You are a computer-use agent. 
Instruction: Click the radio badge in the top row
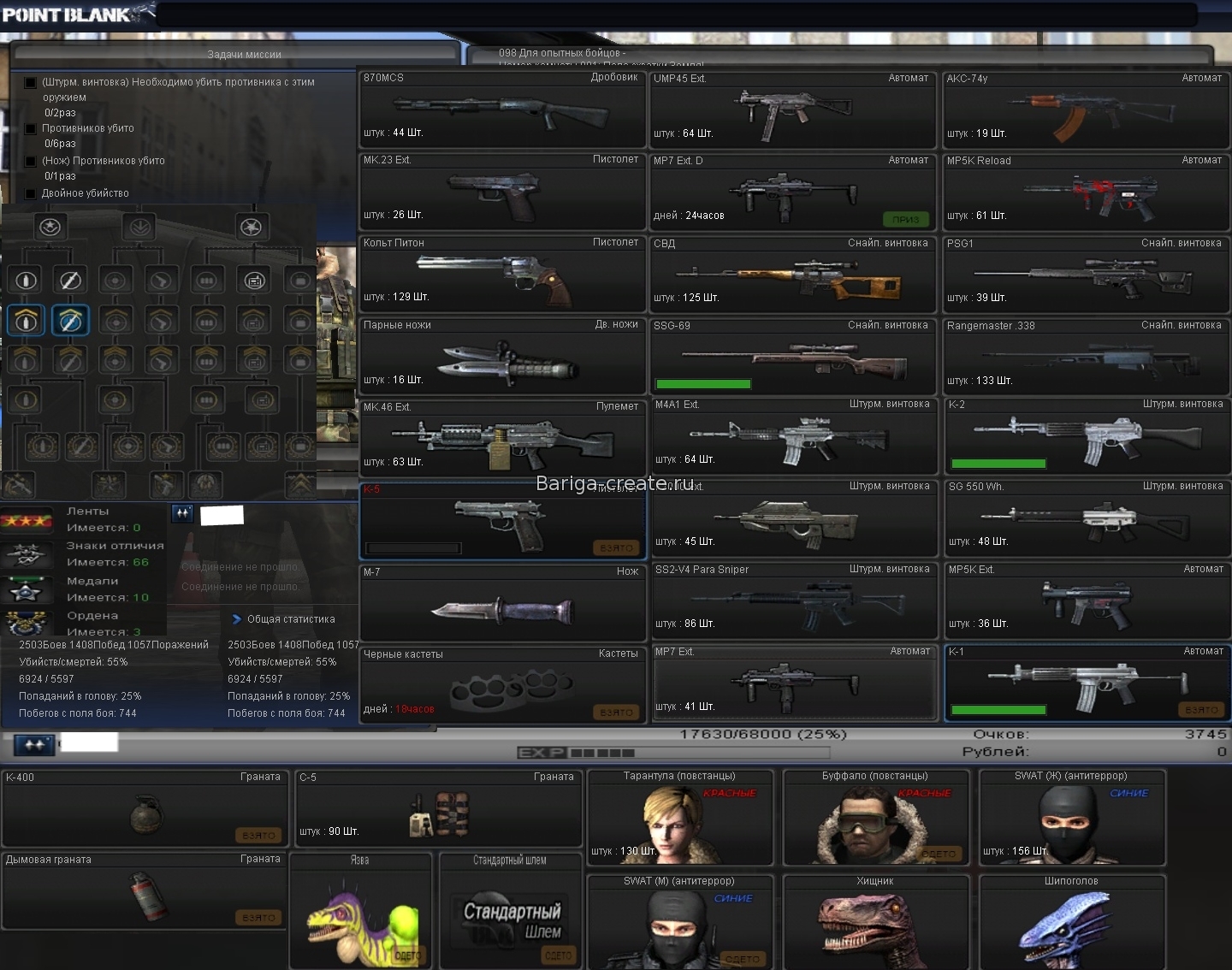click(x=254, y=280)
